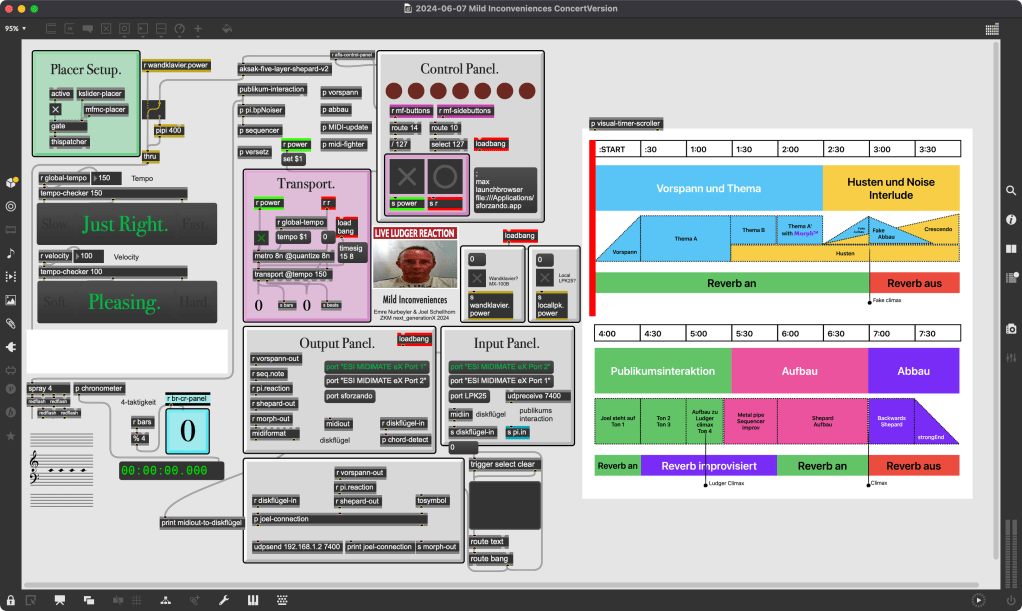
Task: Click the large X button in Control Panel
Action: (407, 178)
